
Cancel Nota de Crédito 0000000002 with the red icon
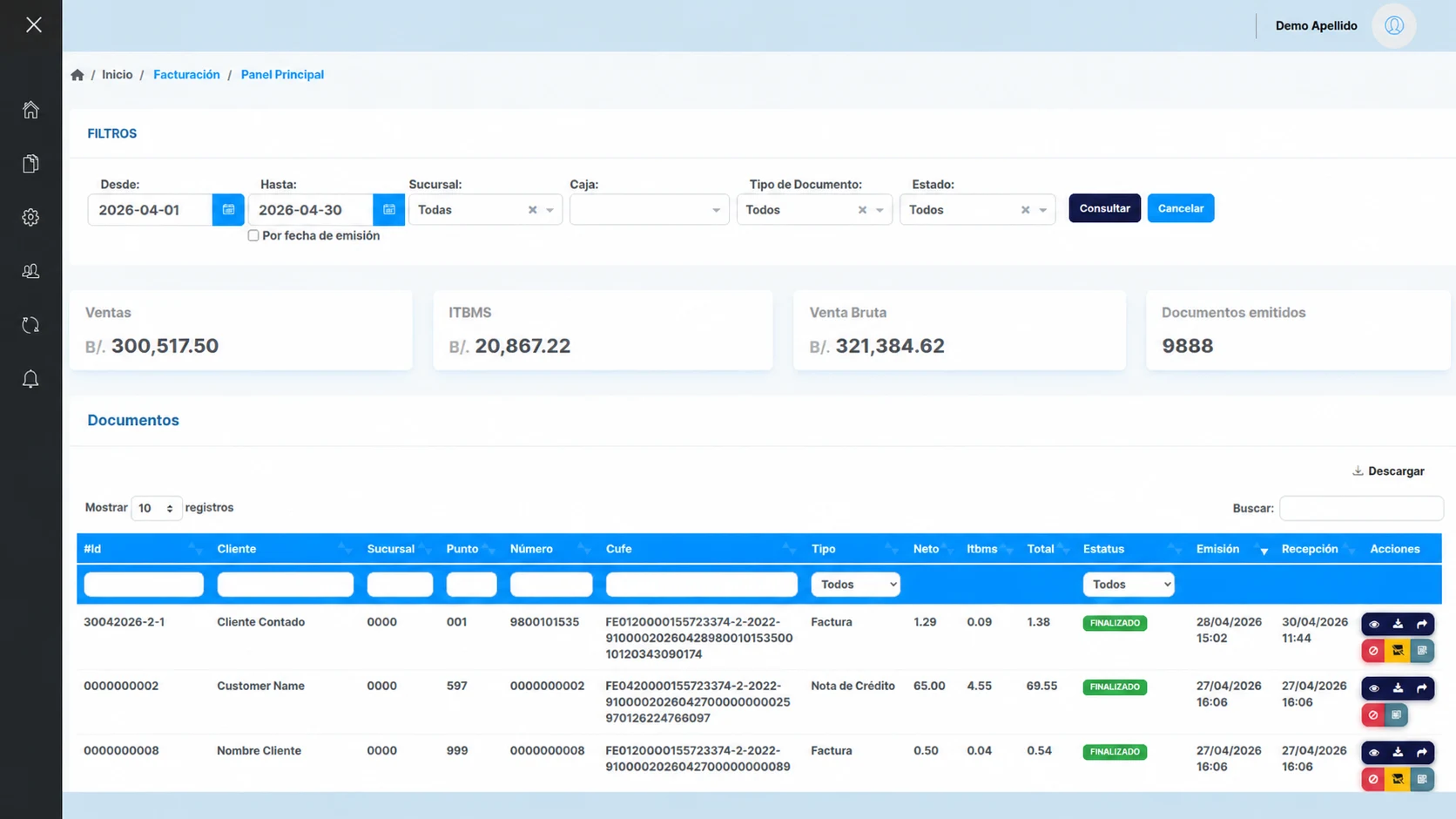(1373, 715)
